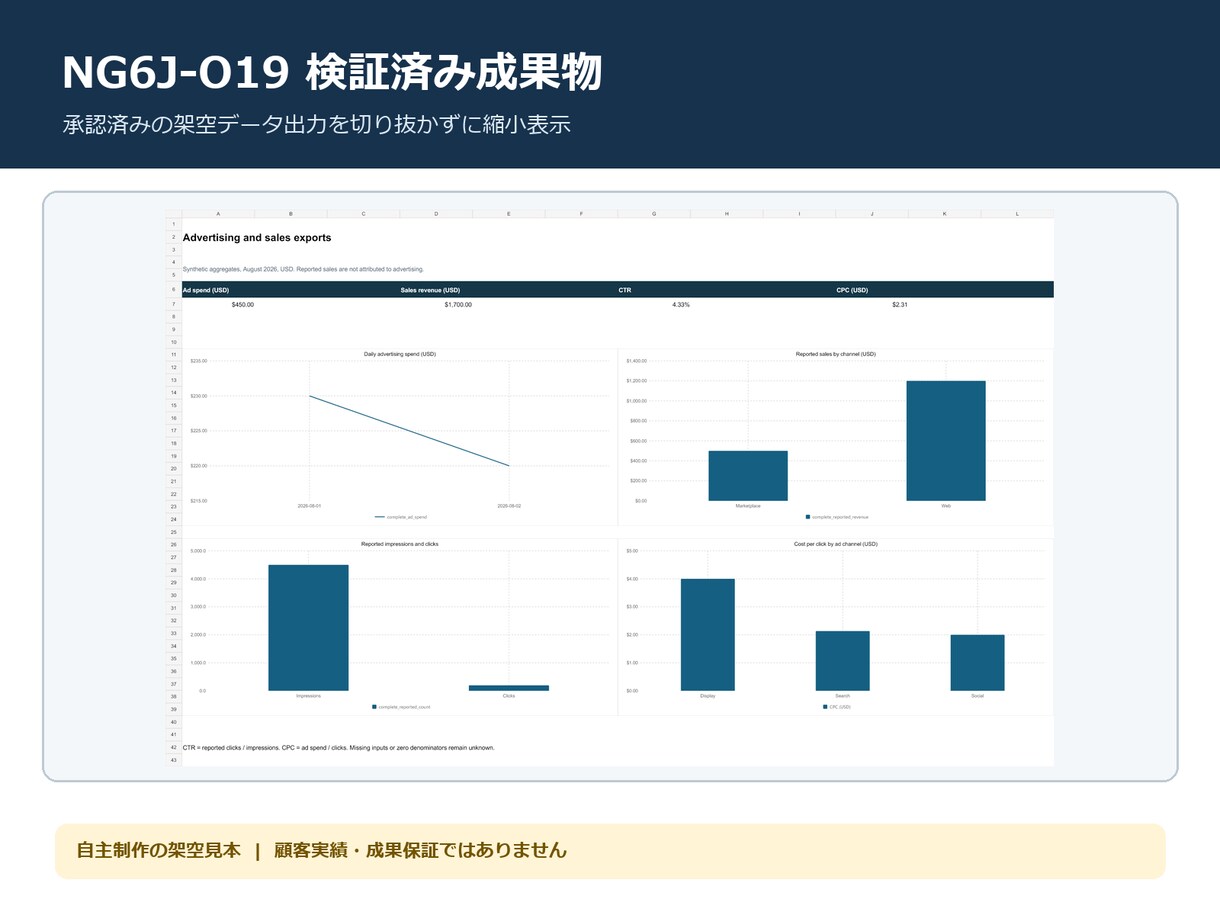Click the $1,400.00 axis label

pyautogui.click(x=636, y=361)
